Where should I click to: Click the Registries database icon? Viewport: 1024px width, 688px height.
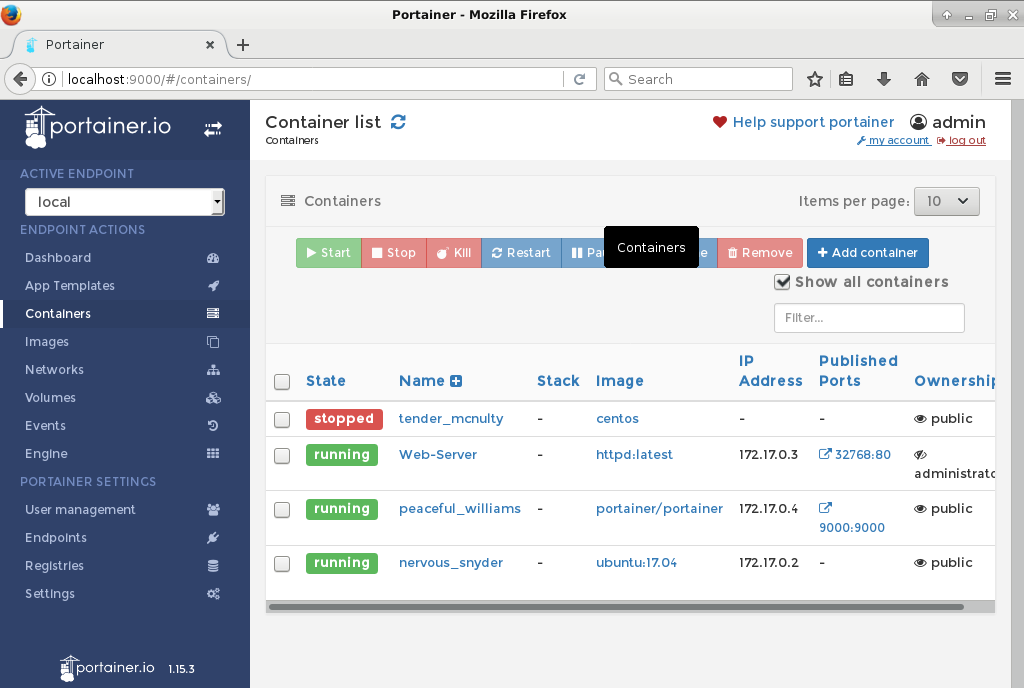tap(213, 566)
